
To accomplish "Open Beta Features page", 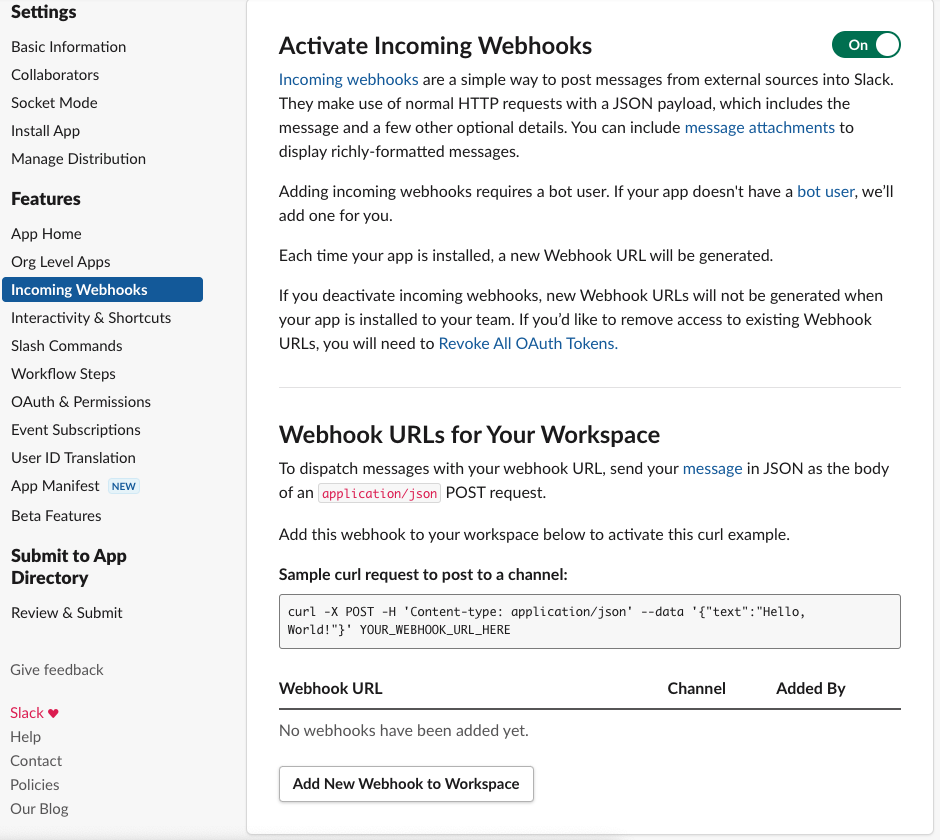I will coord(56,516).
